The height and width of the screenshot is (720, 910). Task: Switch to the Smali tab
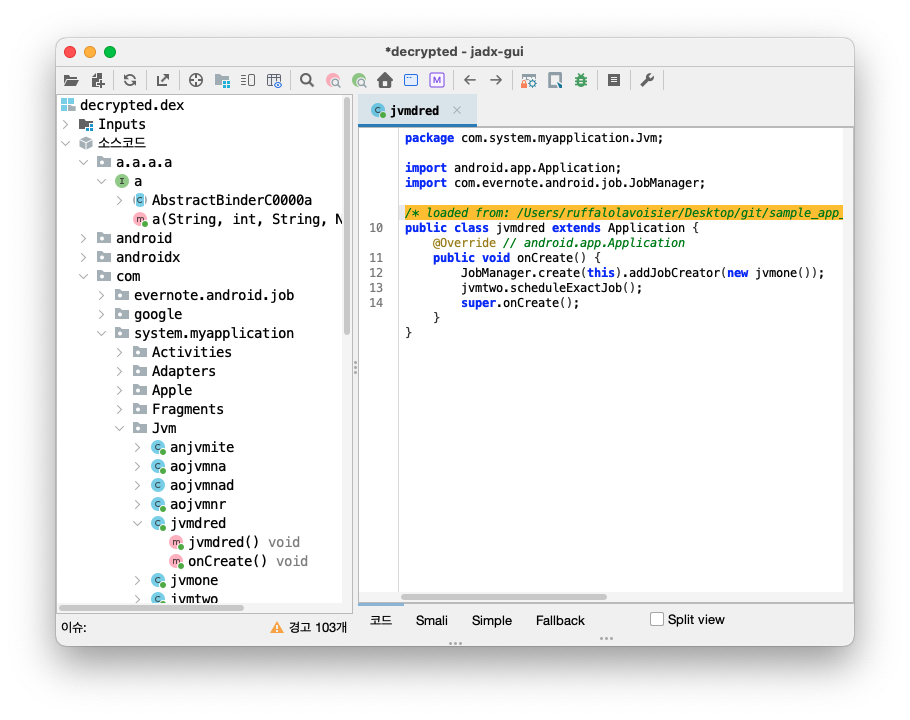pos(432,620)
